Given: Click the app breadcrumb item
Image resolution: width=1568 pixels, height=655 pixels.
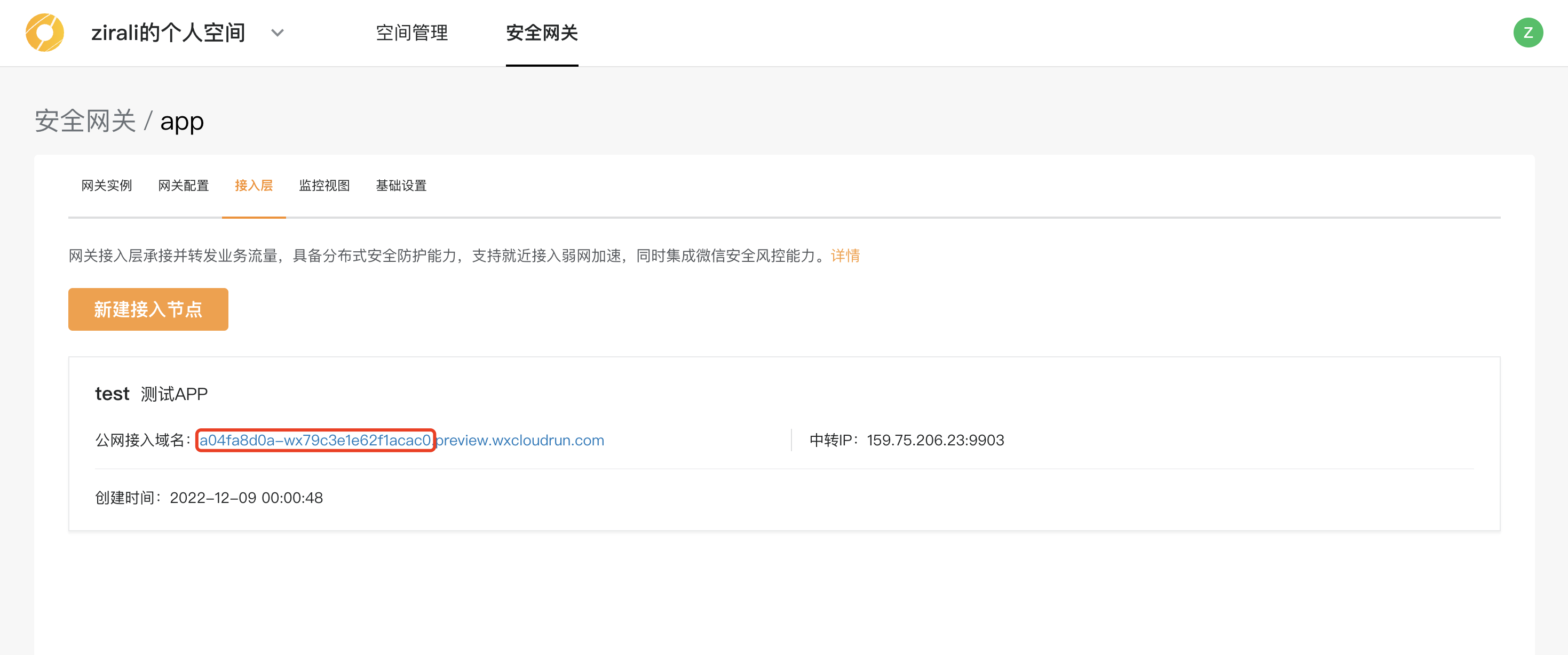Looking at the screenshot, I should pos(181,122).
